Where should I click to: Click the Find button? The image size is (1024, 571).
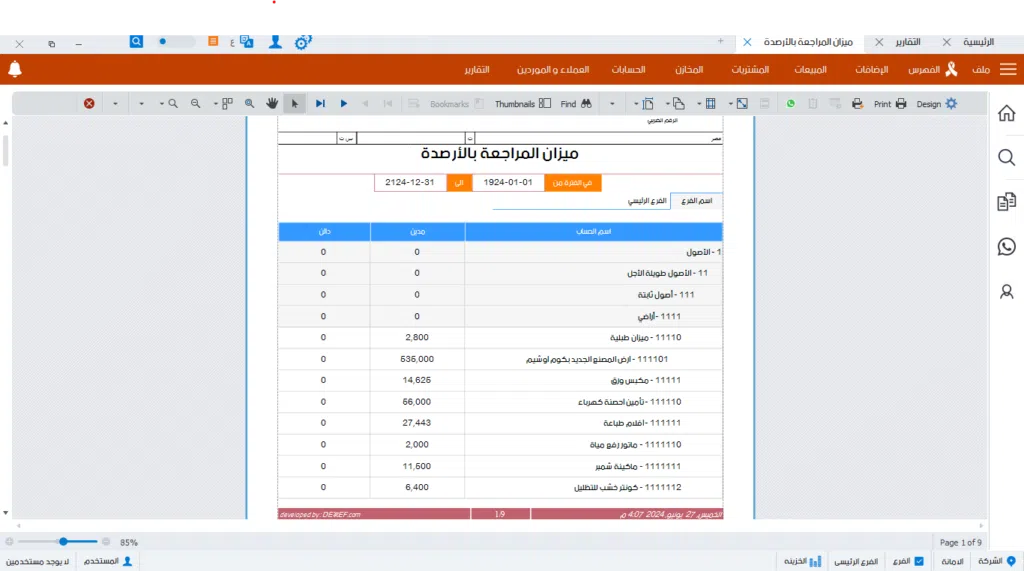575,104
